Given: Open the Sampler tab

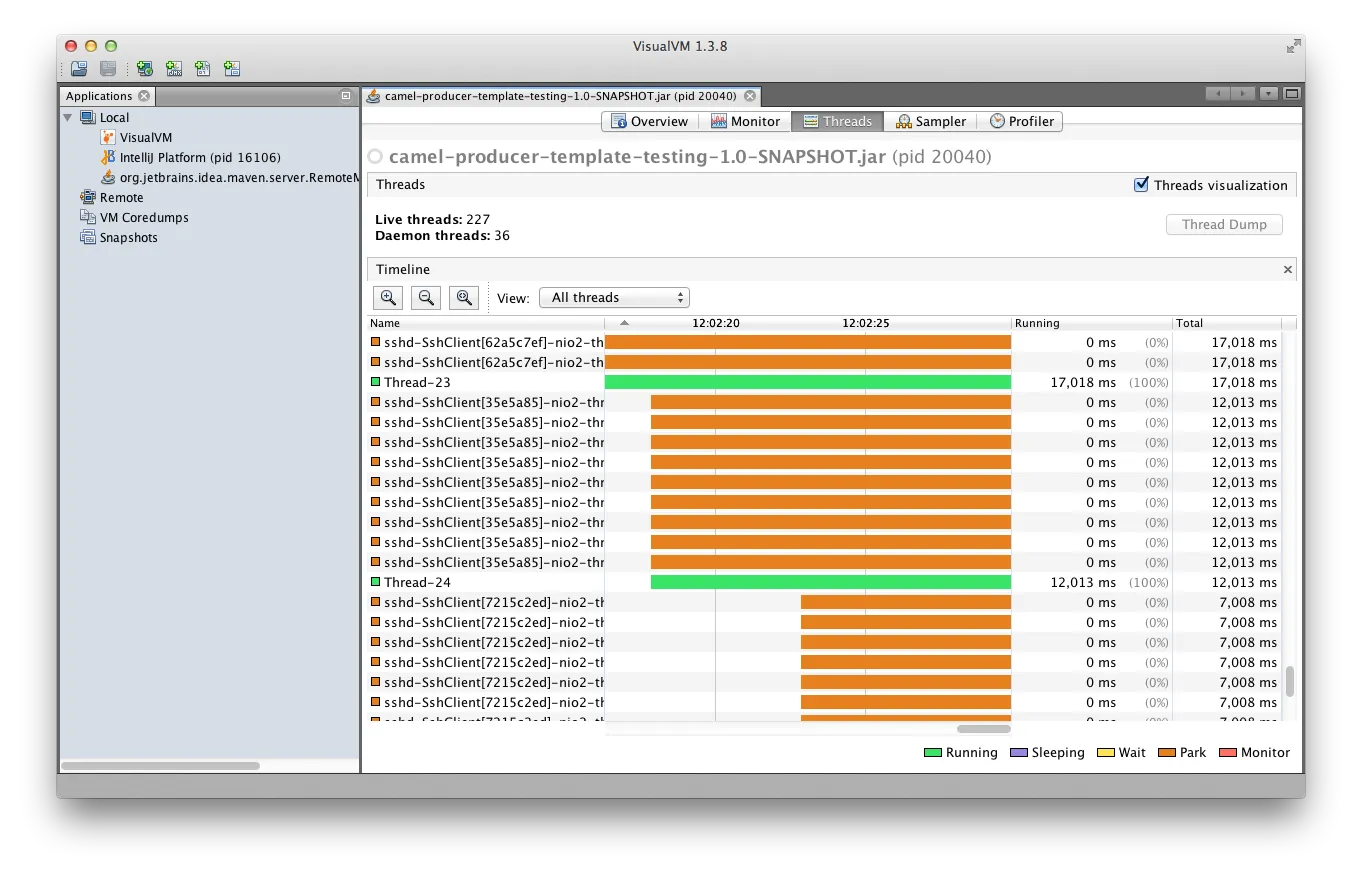Looking at the screenshot, I should coord(930,121).
